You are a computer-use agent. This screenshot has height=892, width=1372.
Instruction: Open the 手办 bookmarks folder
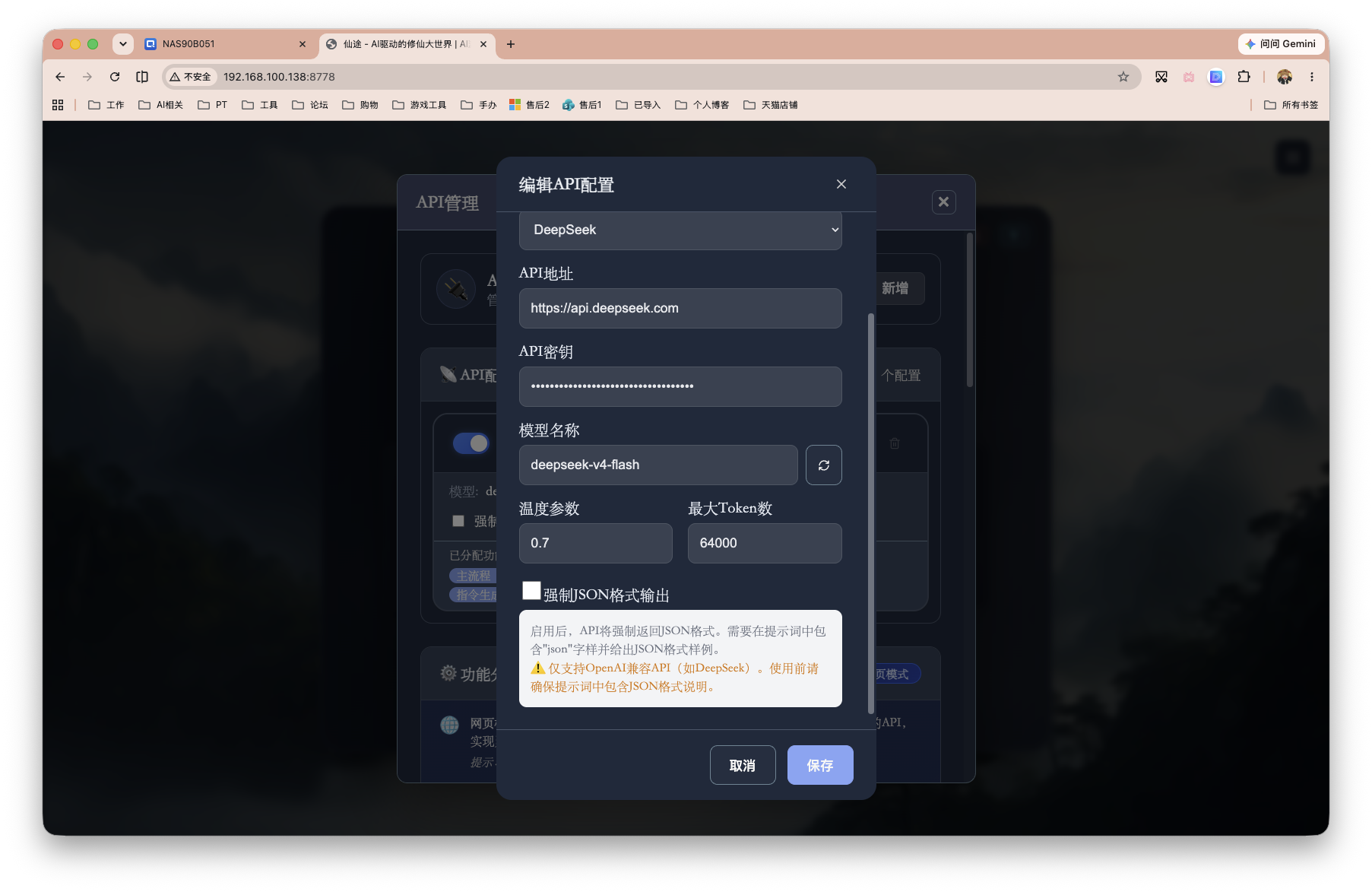click(479, 105)
